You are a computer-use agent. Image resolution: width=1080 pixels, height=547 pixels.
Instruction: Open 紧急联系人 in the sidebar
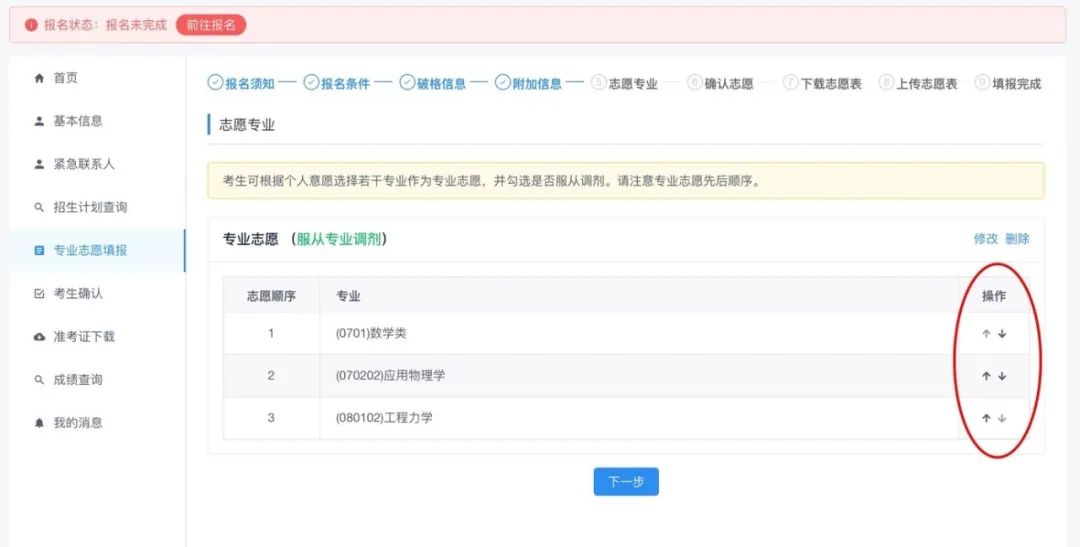coord(98,165)
